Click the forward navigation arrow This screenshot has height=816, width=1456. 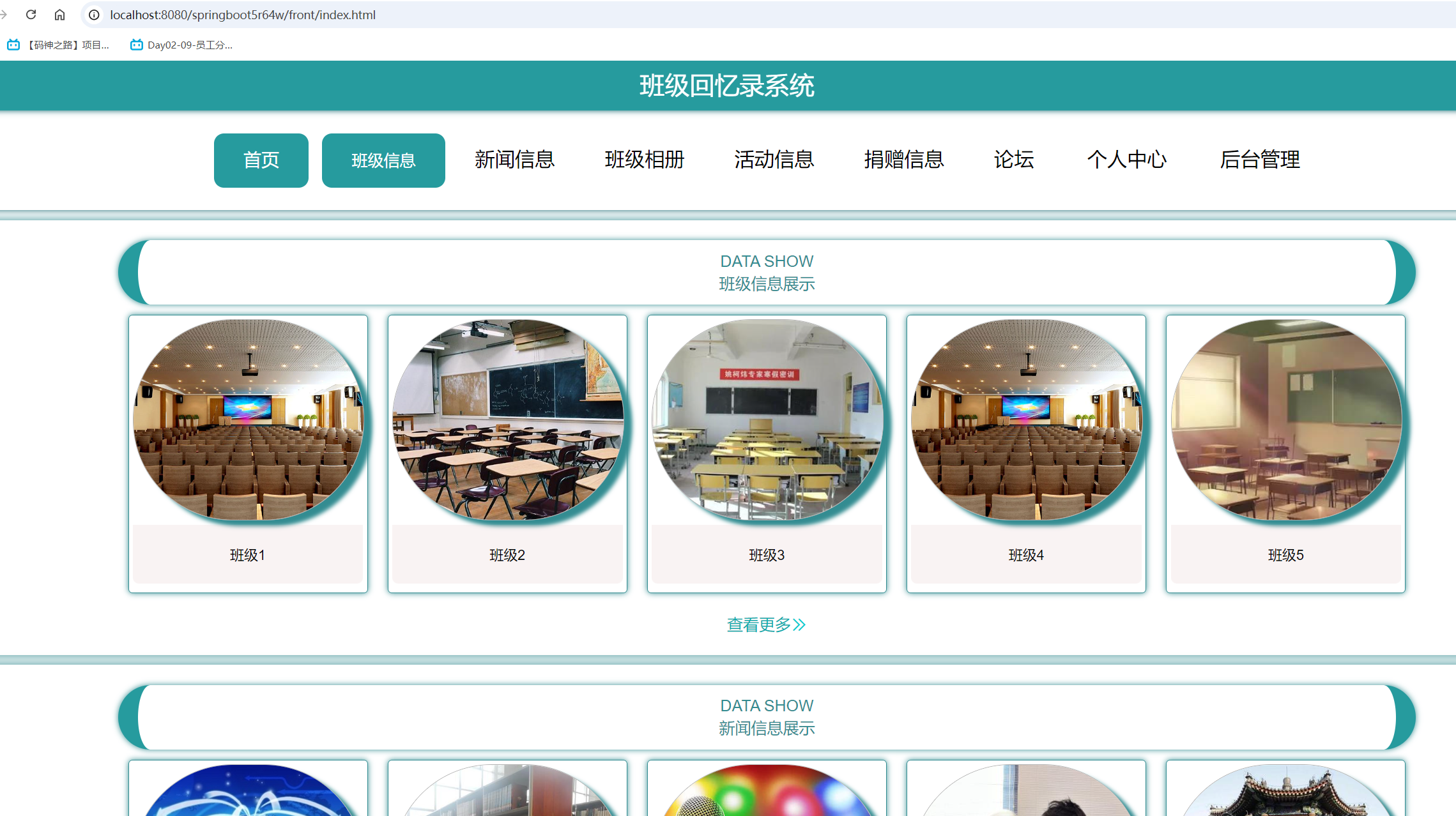tap(4, 14)
